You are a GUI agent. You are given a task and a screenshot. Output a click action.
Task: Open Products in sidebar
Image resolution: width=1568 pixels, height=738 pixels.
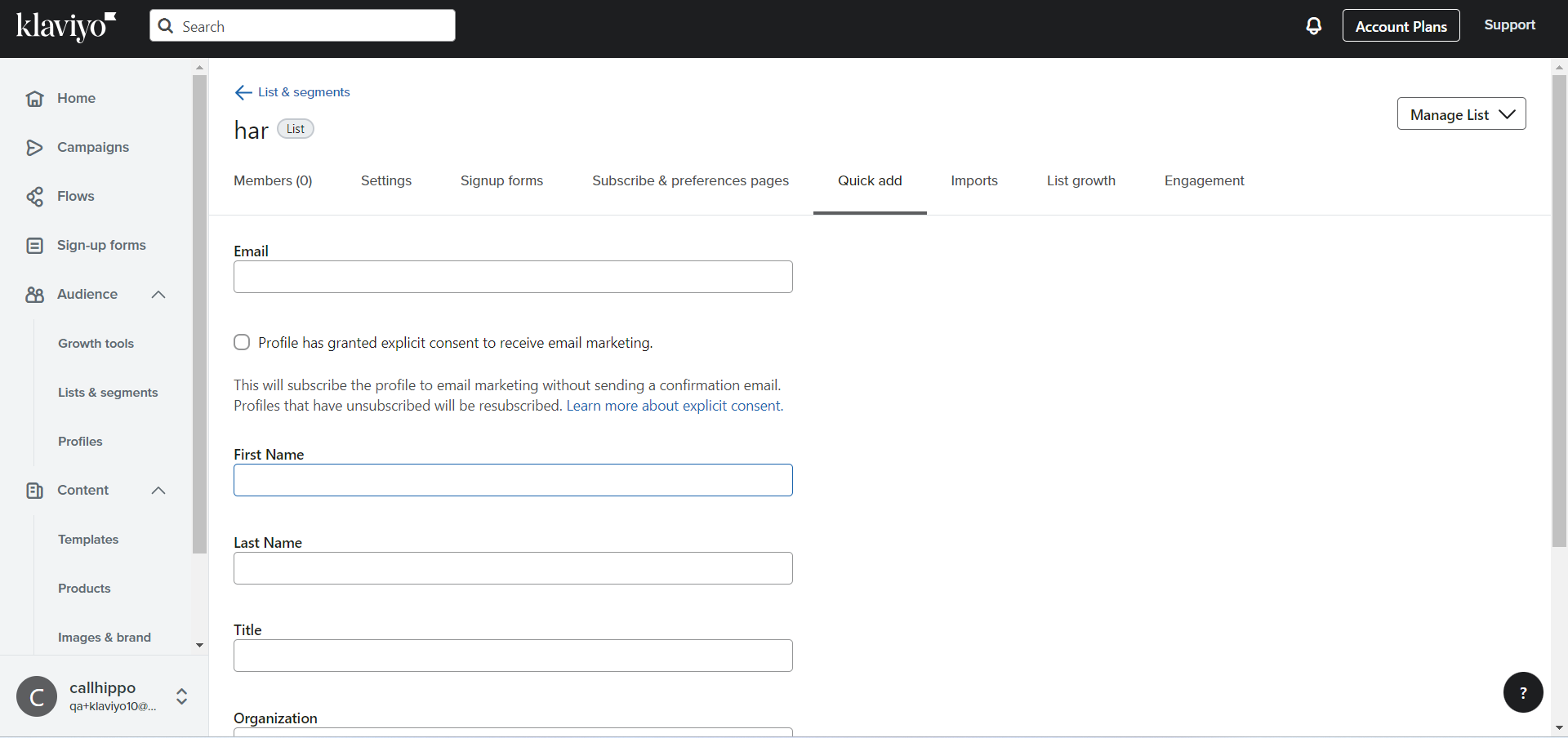click(x=84, y=589)
